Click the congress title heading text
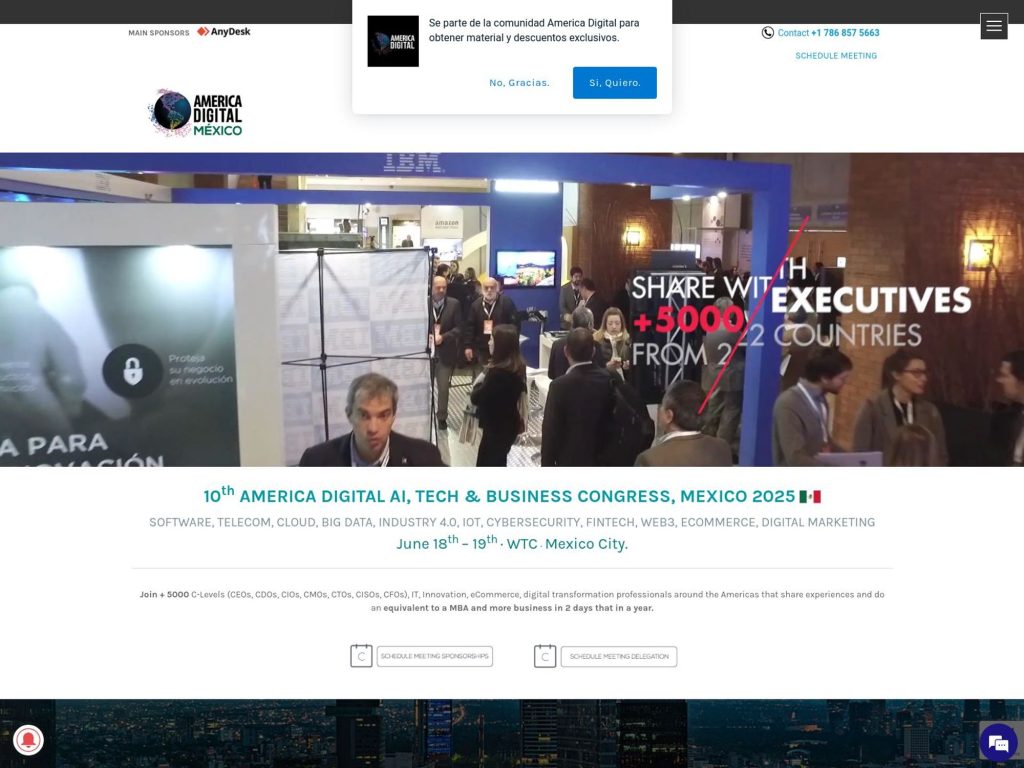Screen dimensions: 1024x768 [511, 494]
